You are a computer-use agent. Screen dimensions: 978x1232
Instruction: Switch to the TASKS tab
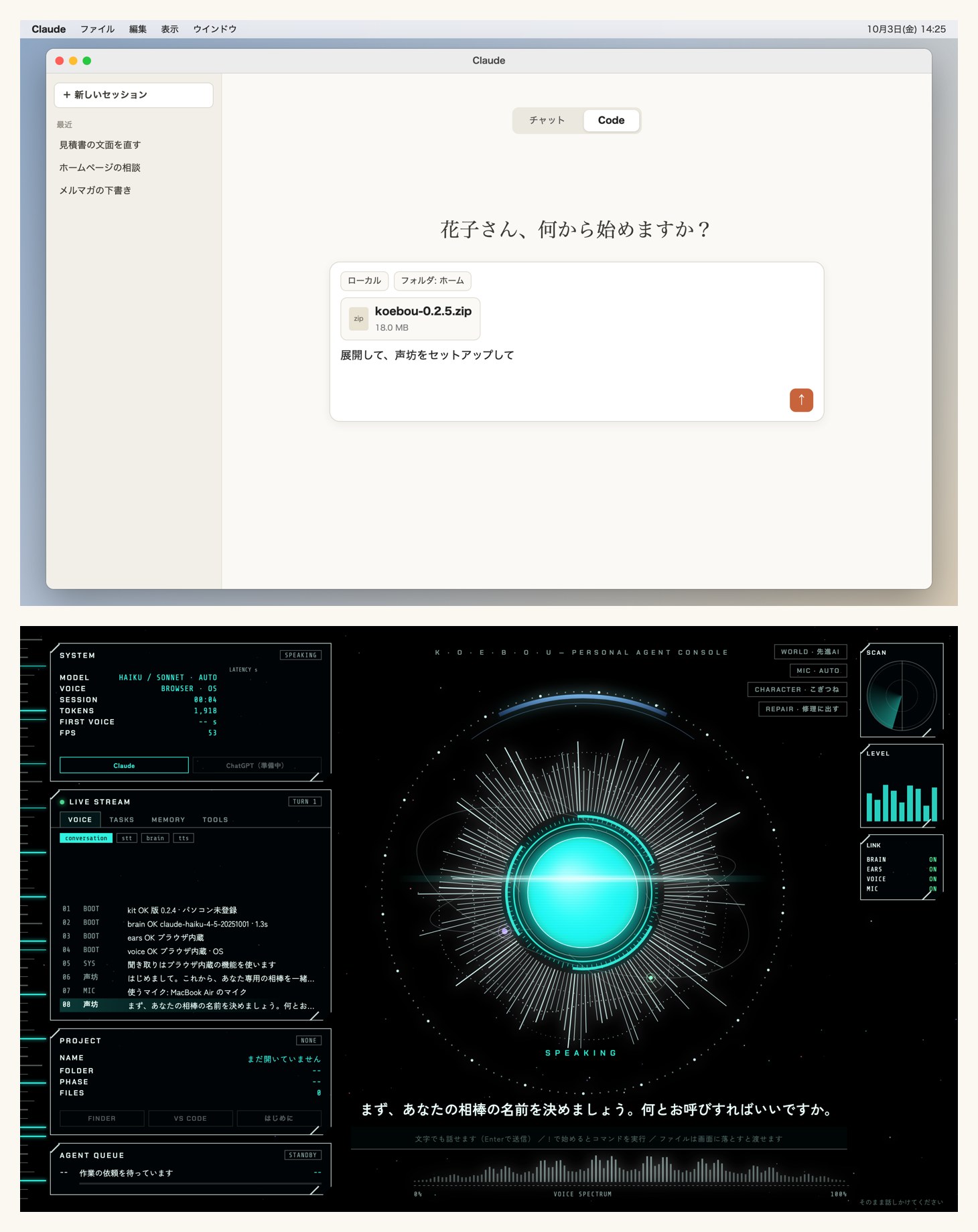pyautogui.click(x=122, y=820)
